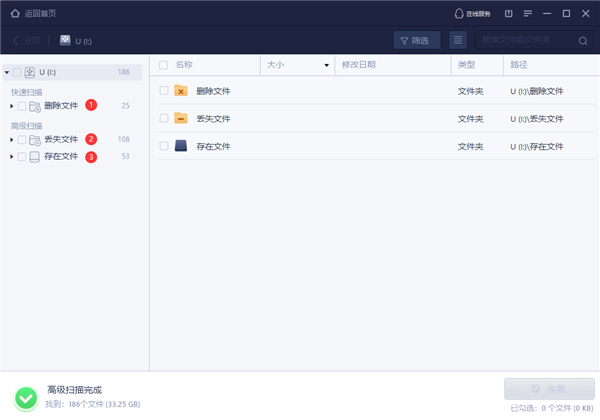
Task: Check 删除文件 row in file list
Action: pos(164,91)
